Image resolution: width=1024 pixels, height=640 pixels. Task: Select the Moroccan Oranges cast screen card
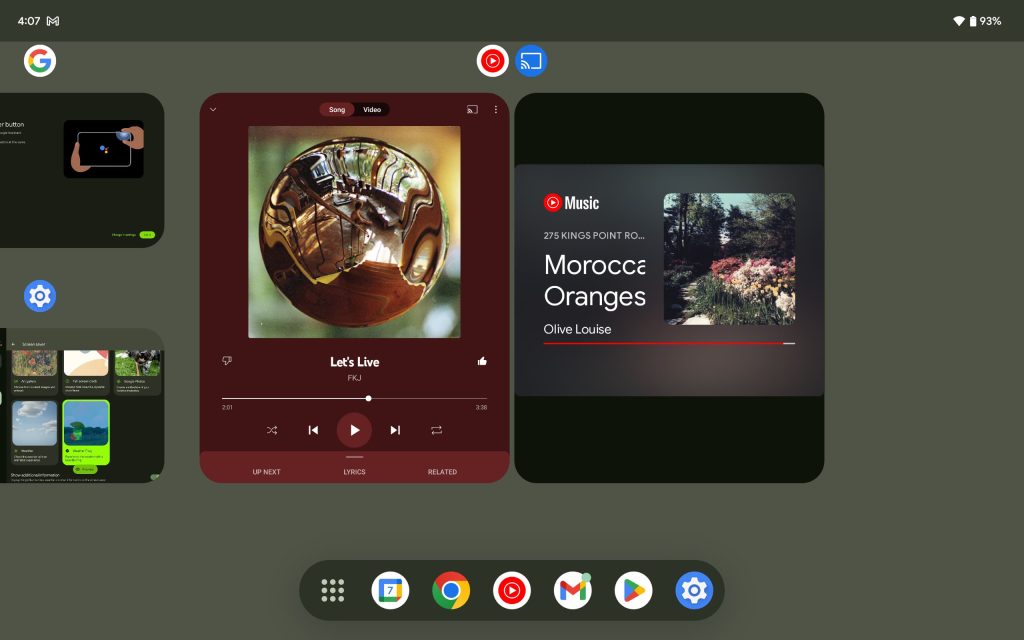pos(669,288)
